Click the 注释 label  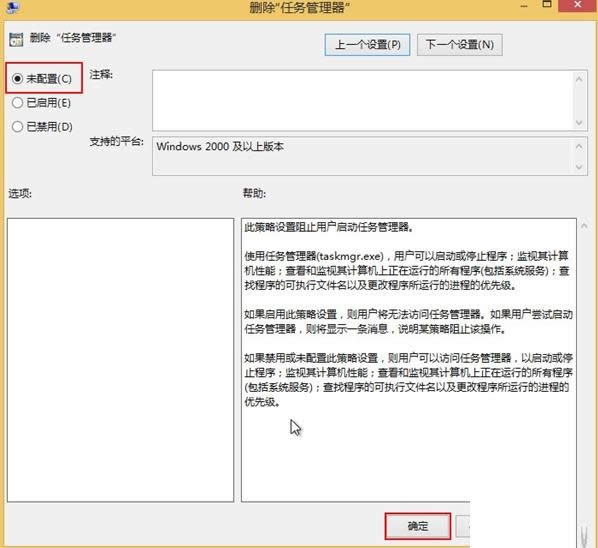pos(101,74)
